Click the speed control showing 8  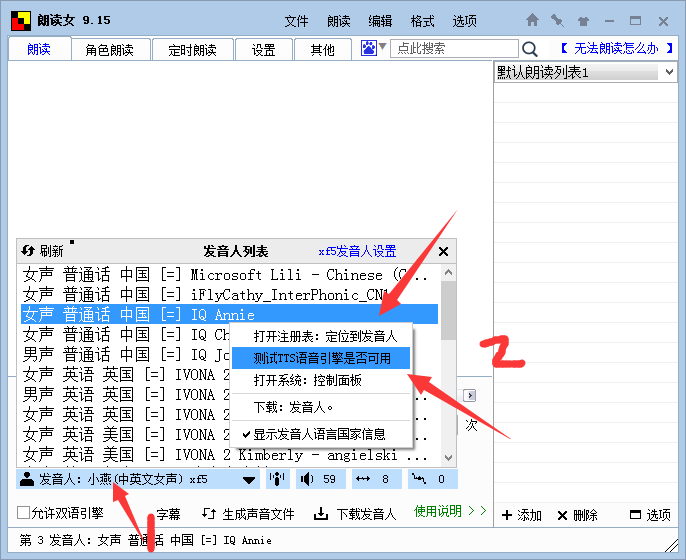pyautogui.click(x=376, y=480)
